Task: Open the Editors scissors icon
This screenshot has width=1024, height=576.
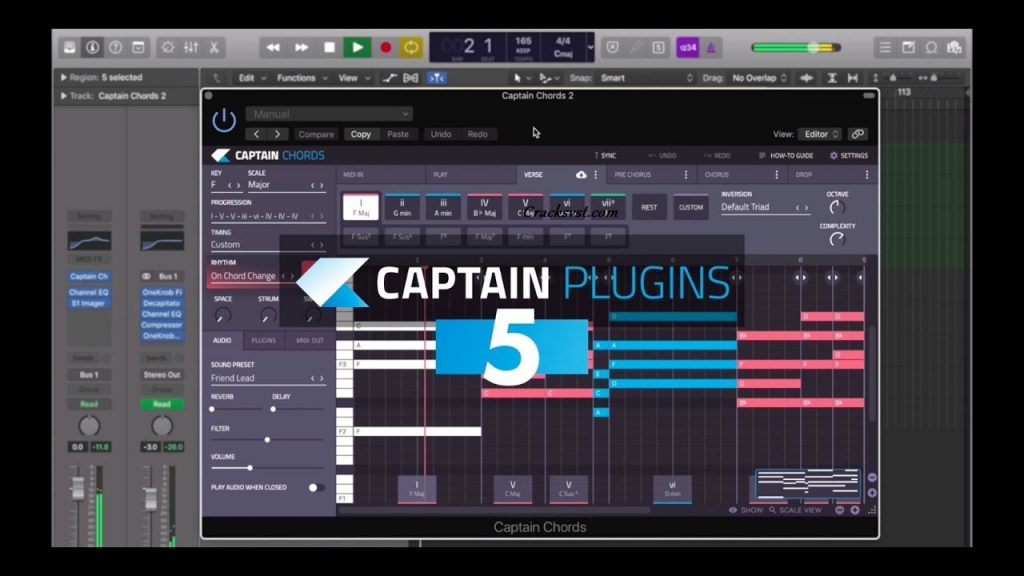Action: pos(214,47)
